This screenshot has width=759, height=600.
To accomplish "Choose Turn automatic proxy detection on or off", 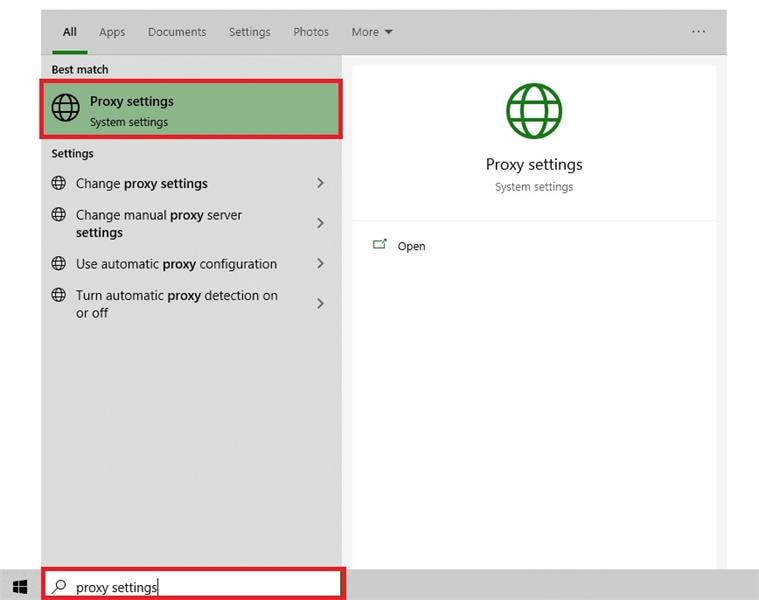I will coord(177,304).
